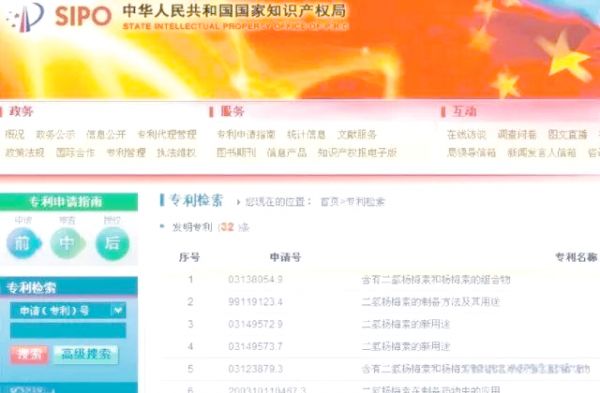Click the patent search text input field

pos(68,331)
